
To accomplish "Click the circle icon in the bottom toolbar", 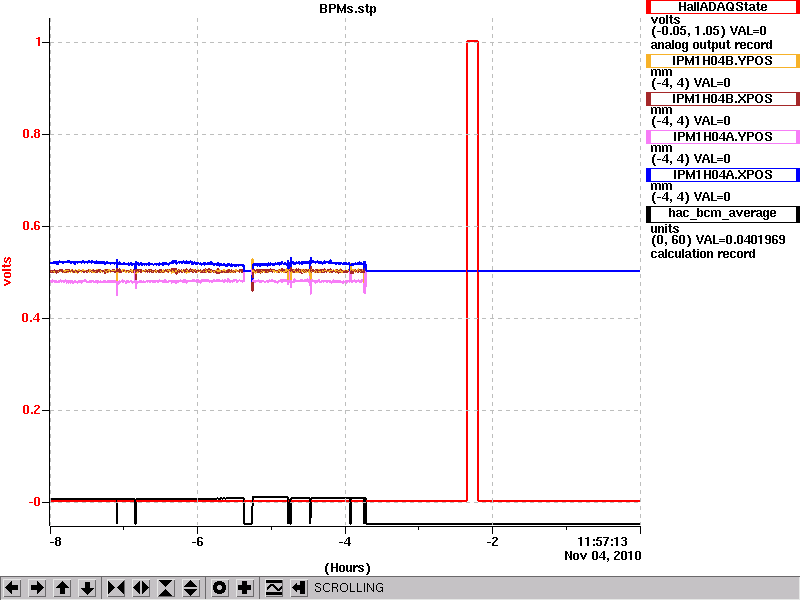I will (x=219, y=588).
